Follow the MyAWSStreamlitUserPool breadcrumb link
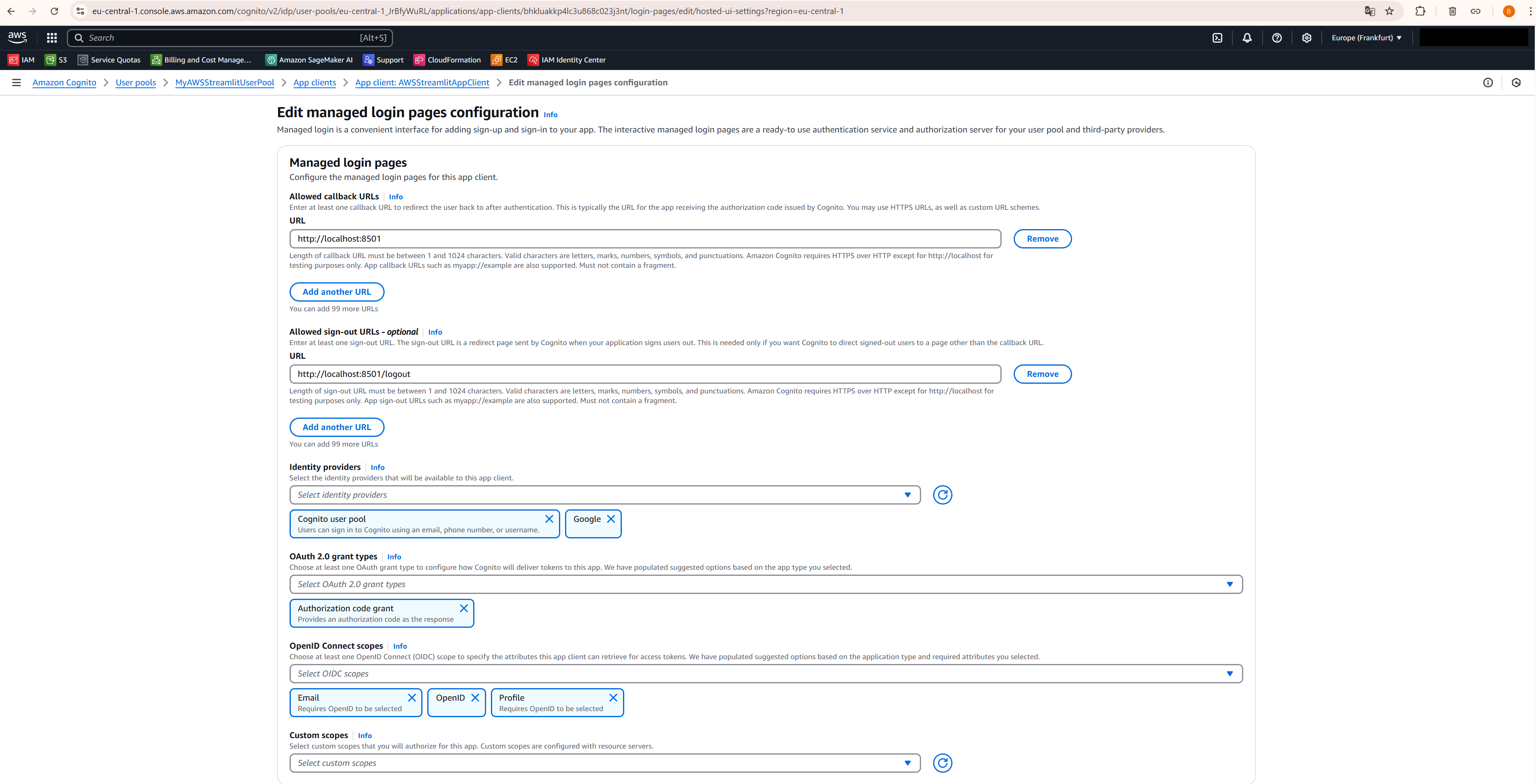 pyautogui.click(x=224, y=83)
